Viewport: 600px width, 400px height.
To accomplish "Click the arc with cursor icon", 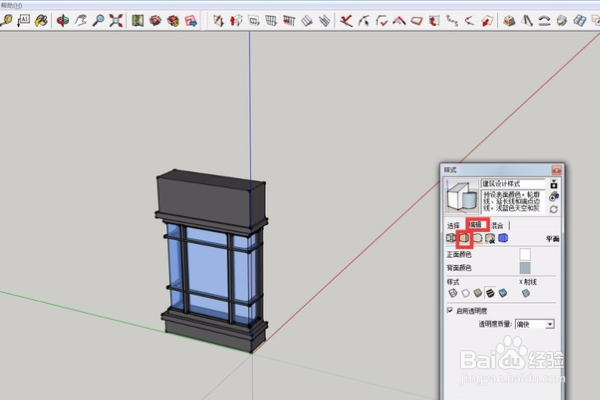I will tap(364, 20).
